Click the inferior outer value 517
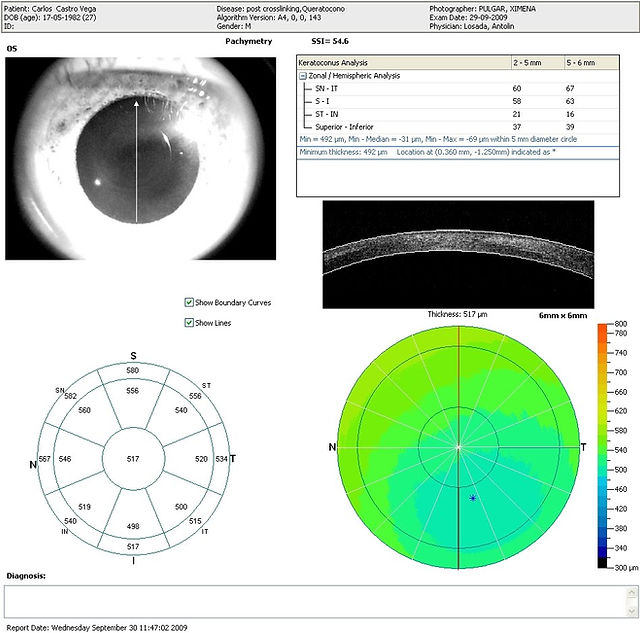 [x=133, y=547]
